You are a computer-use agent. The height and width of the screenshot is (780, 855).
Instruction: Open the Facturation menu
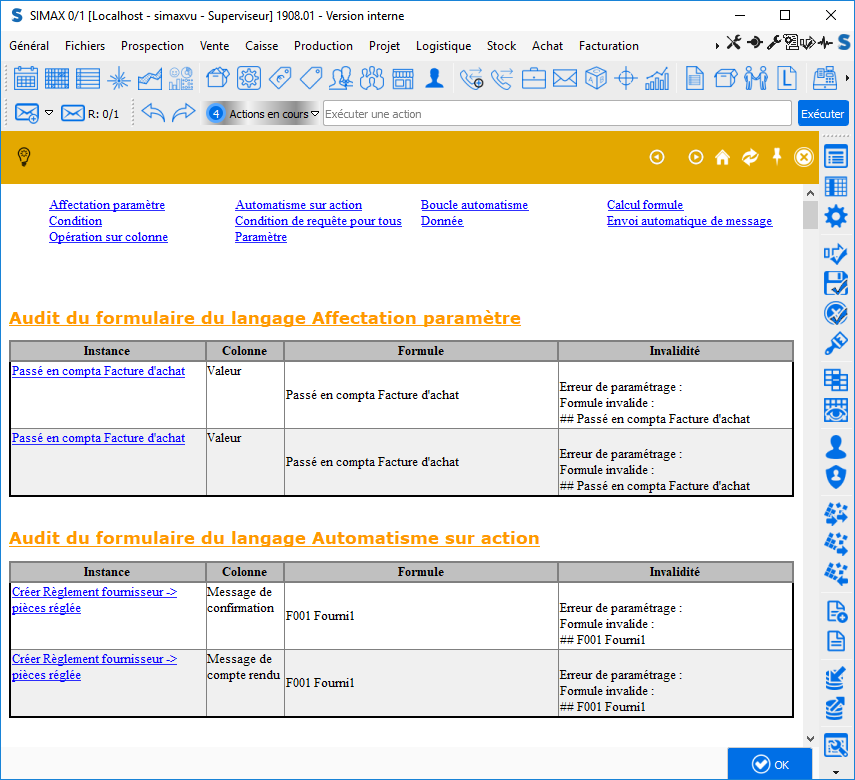pyautogui.click(x=608, y=46)
